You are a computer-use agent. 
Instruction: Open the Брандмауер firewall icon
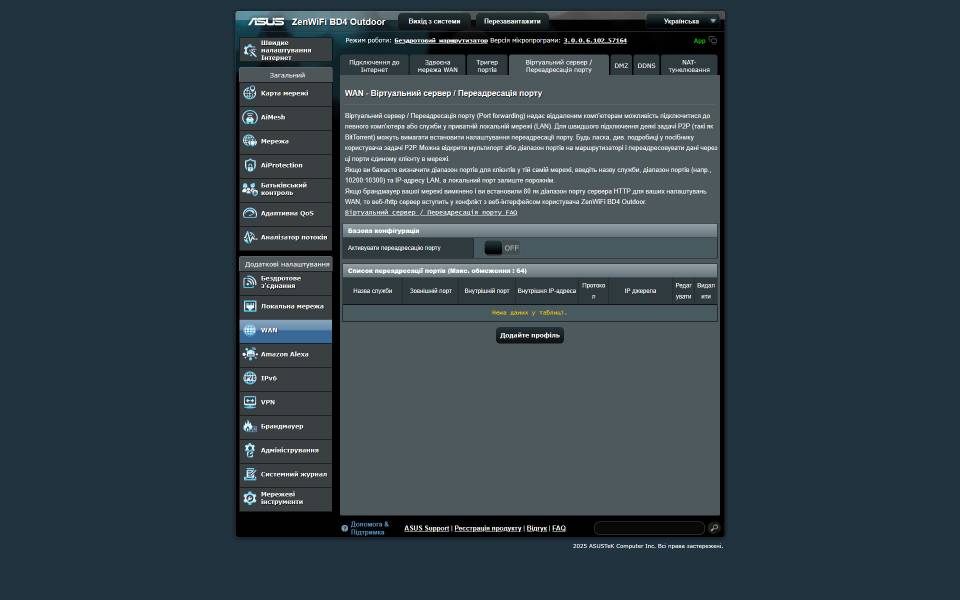click(x=250, y=426)
